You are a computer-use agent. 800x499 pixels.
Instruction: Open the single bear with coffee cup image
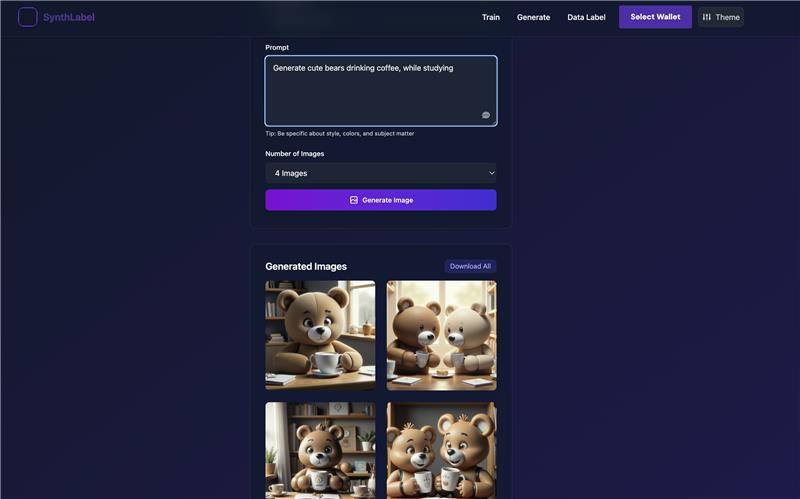pos(320,335)
